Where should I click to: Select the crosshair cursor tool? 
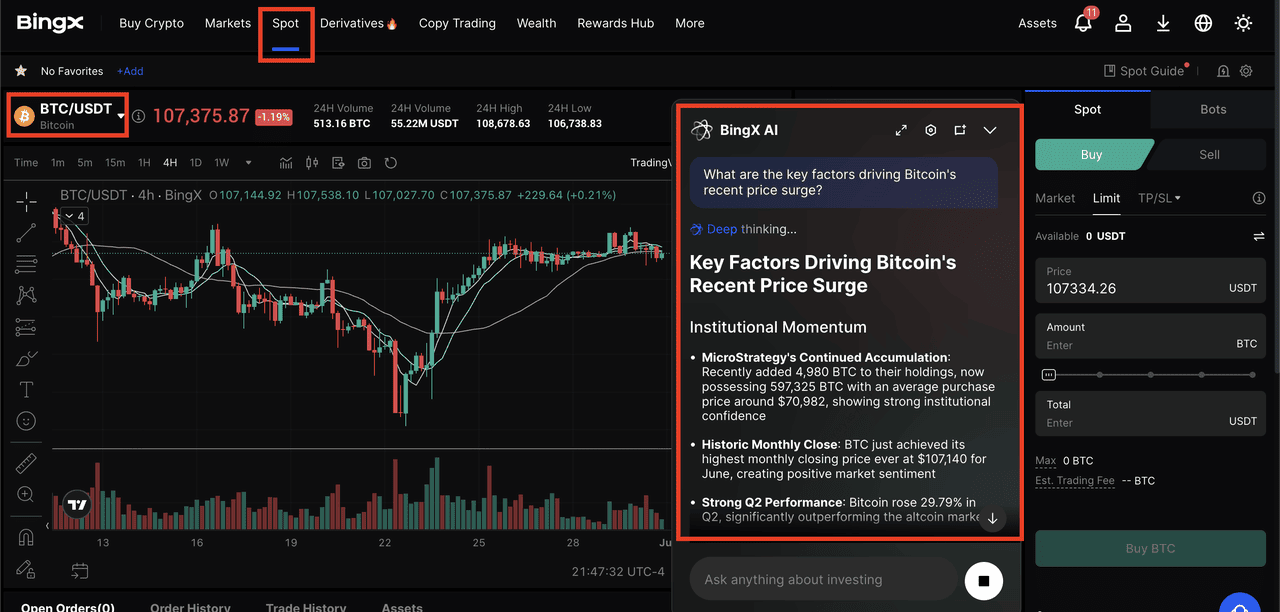[26, 202]
